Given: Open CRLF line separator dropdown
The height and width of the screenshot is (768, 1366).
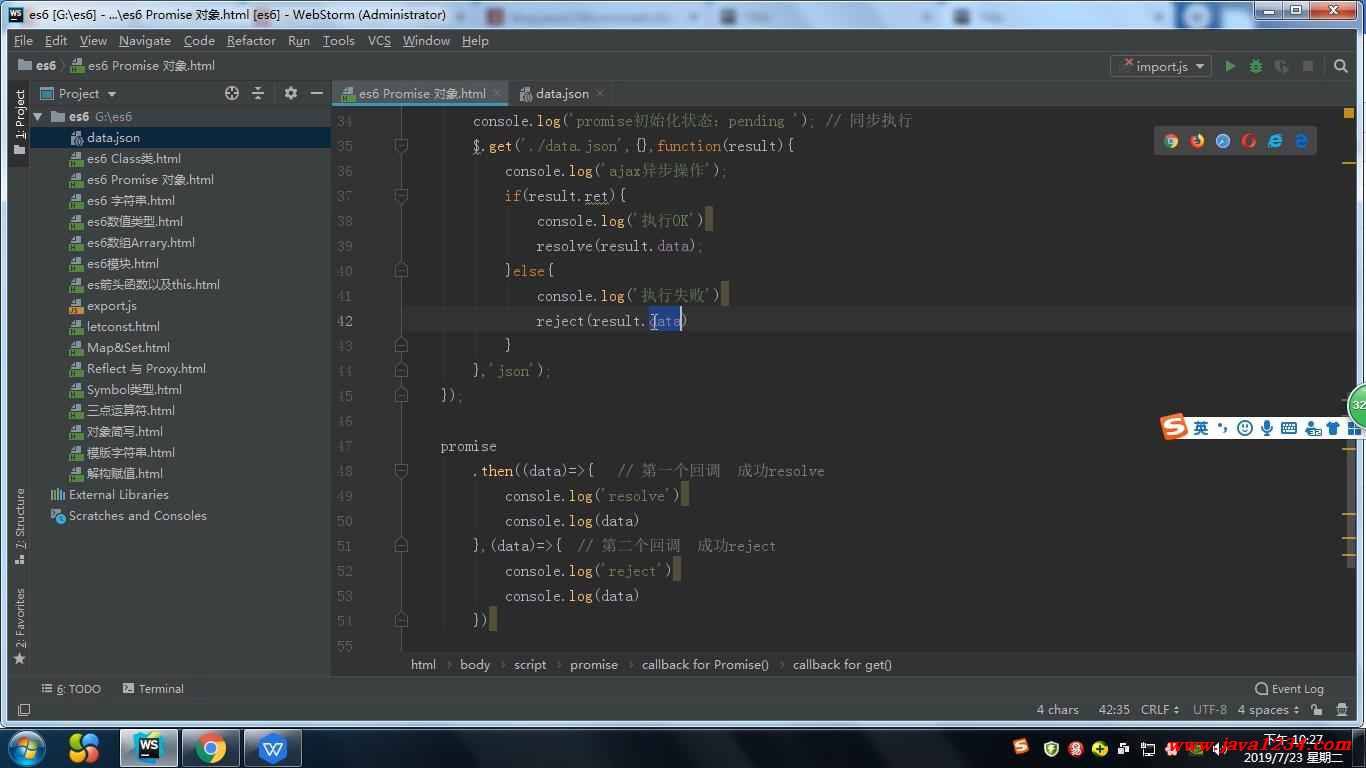Looking at the screenshot, I should coord(1160,710).
